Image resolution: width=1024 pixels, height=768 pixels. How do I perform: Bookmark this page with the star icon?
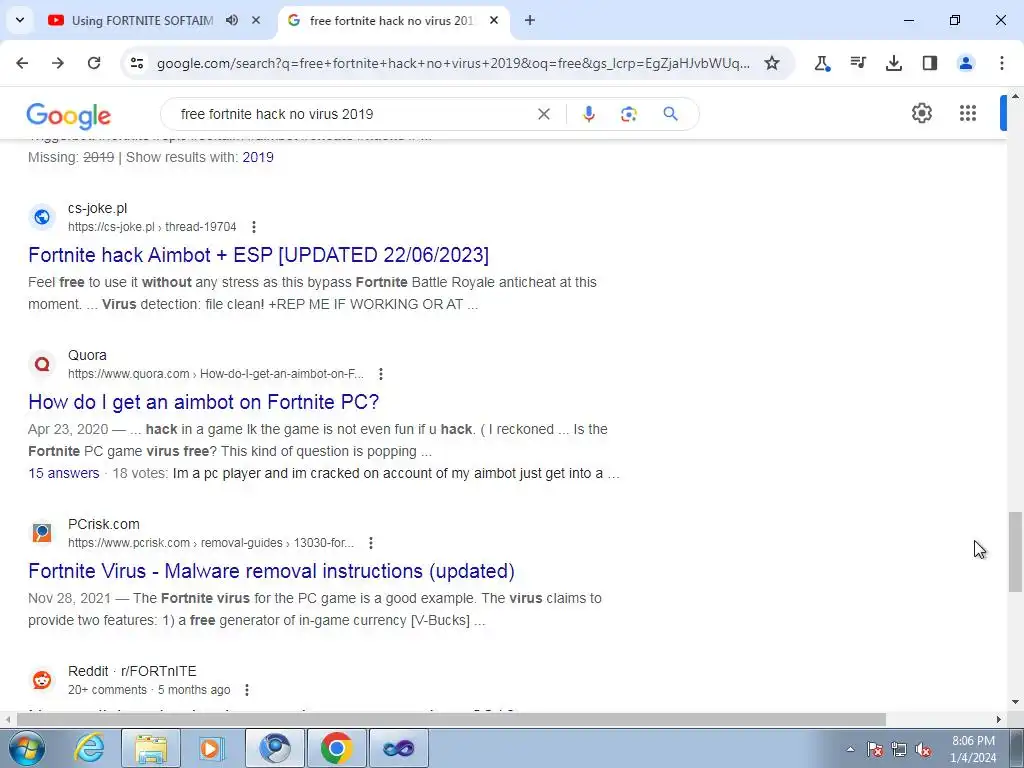772,63
